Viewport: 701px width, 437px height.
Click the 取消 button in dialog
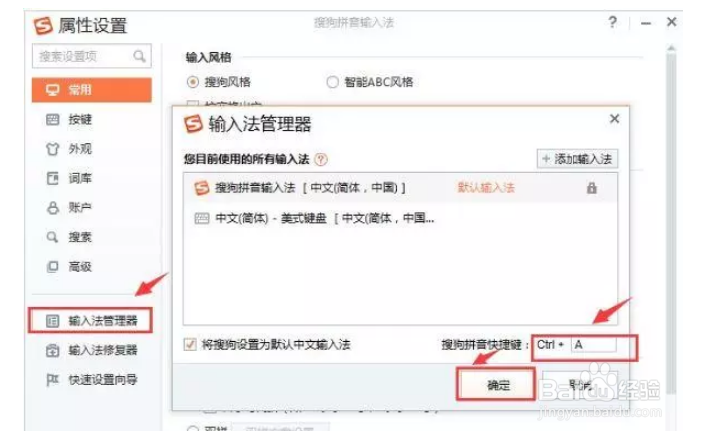coord(580,384)
